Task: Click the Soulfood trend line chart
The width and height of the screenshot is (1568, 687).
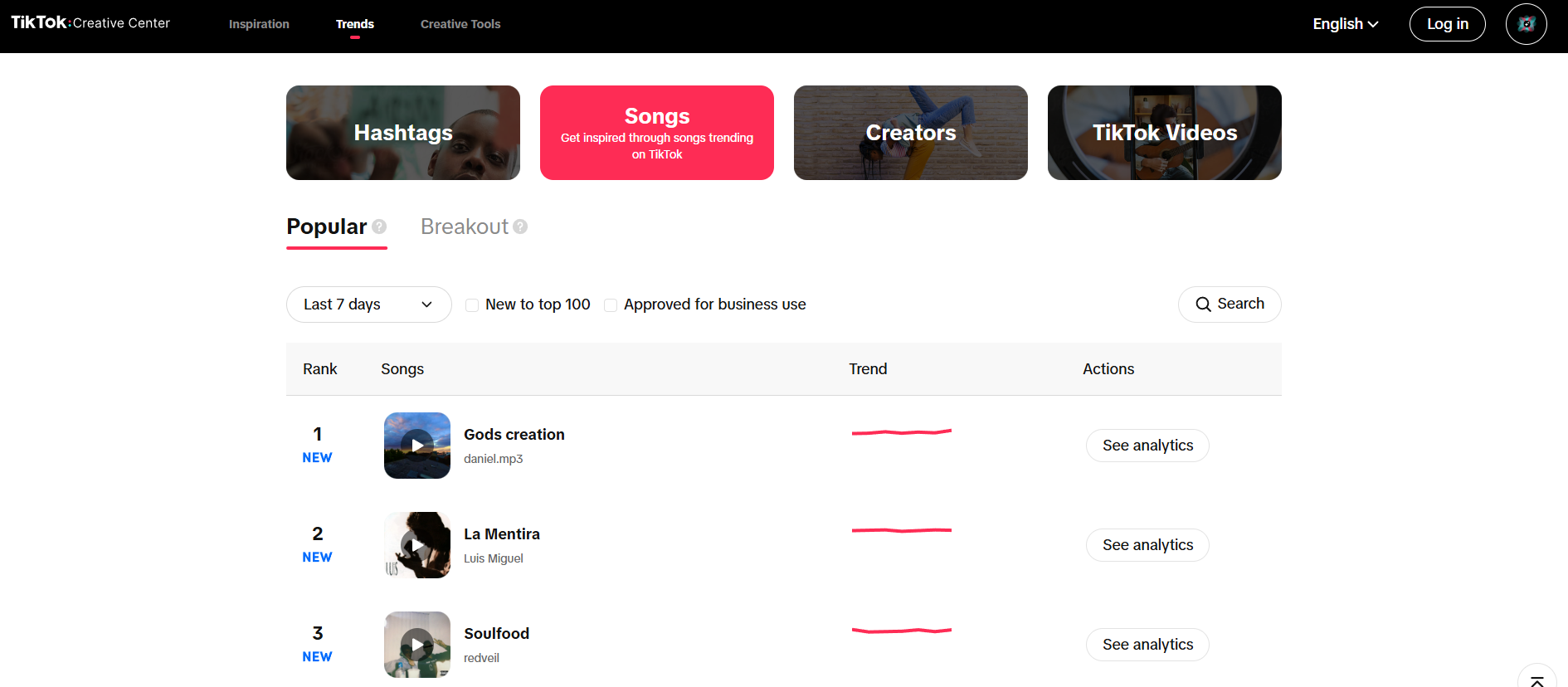Action: point(902,631)
